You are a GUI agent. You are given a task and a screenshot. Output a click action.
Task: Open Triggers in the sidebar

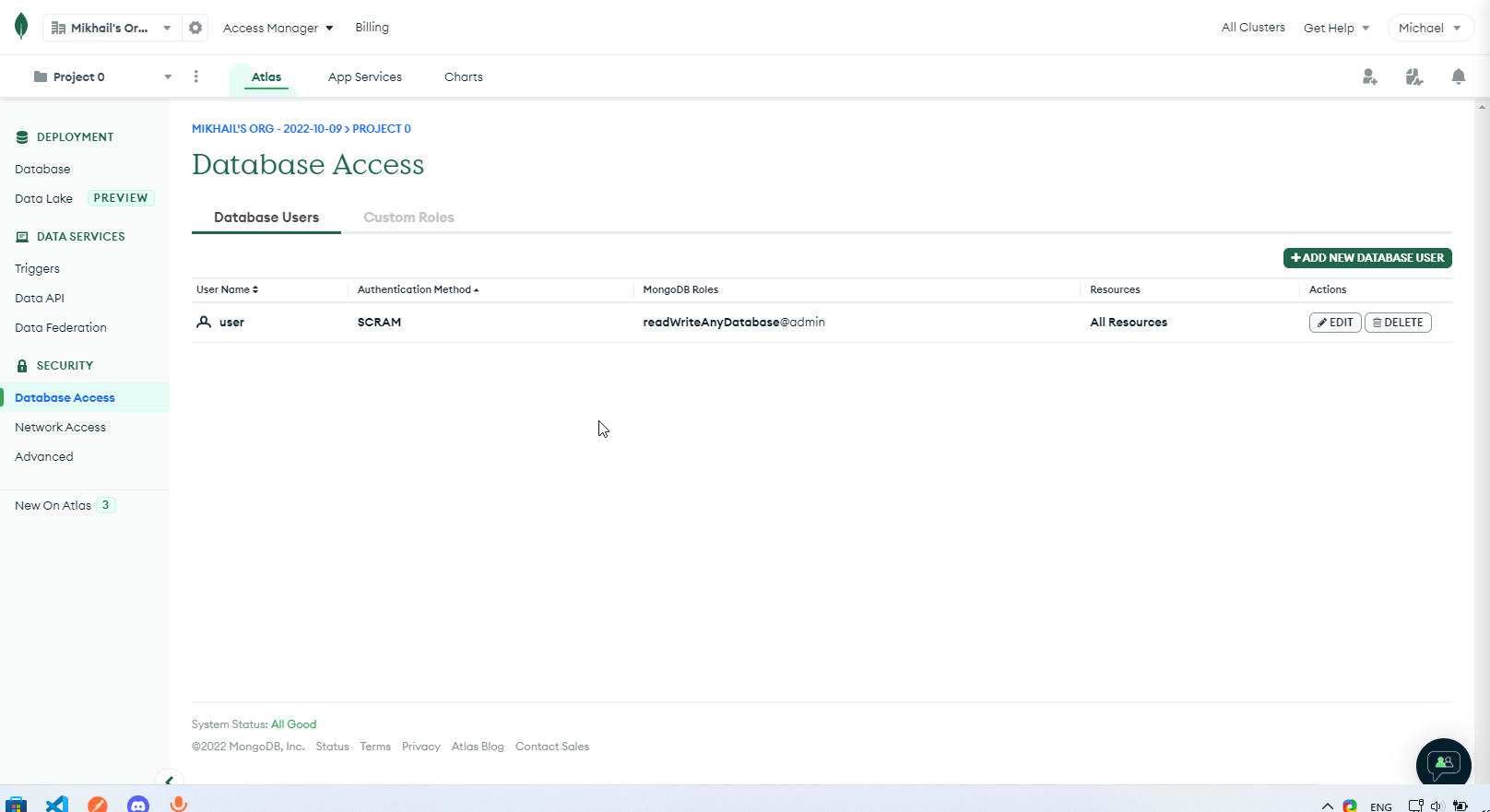point(37,268)
